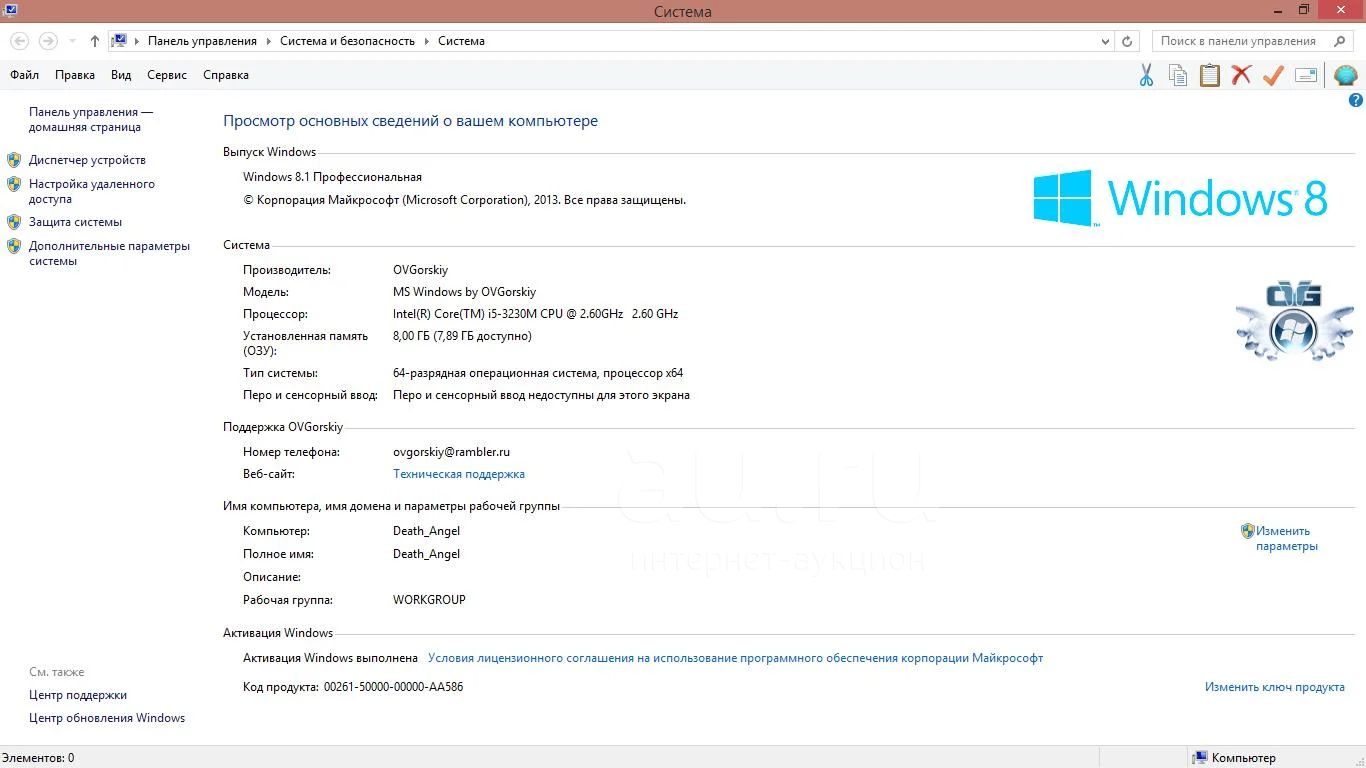Open the recent locations dropdown arrow

(73, 41)
